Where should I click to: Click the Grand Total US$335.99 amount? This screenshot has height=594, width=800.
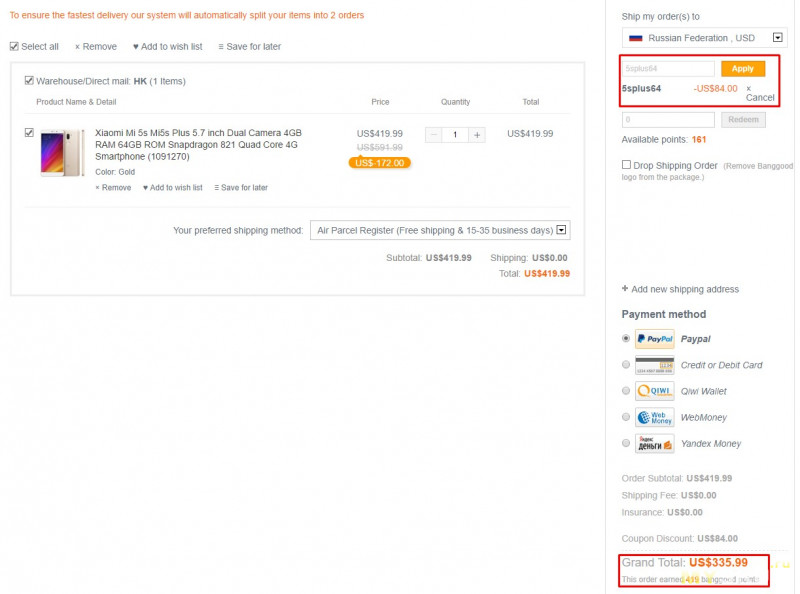pyautogui.click(x=718, y=562)
